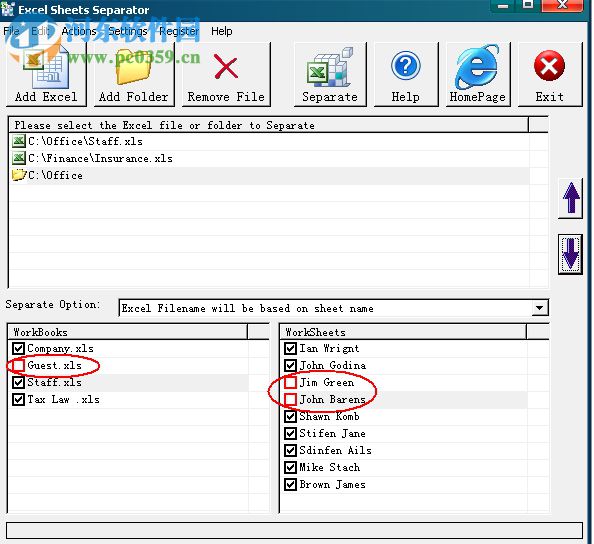Uncheck the Company.xls workbook checkbox
This screenshot has width=594, height=544.
(18, 348)
